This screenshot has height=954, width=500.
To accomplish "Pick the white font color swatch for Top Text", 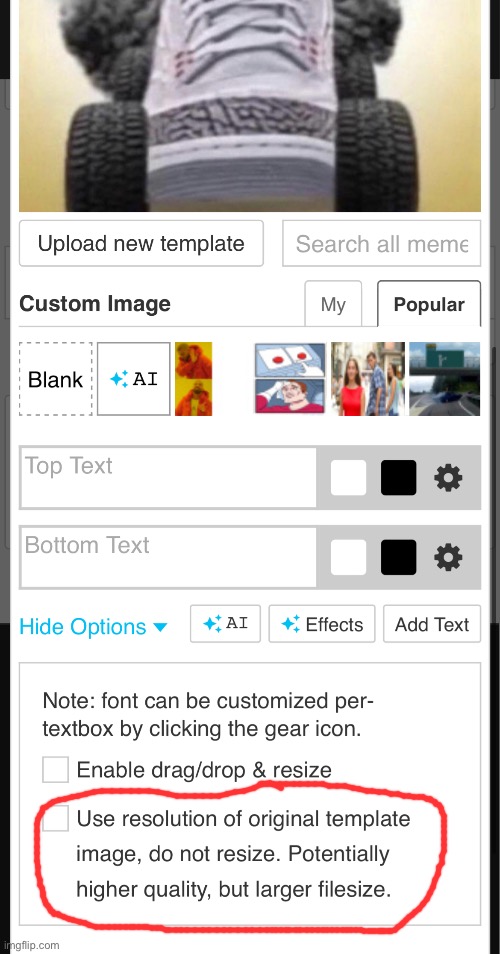I will (349, 478).
